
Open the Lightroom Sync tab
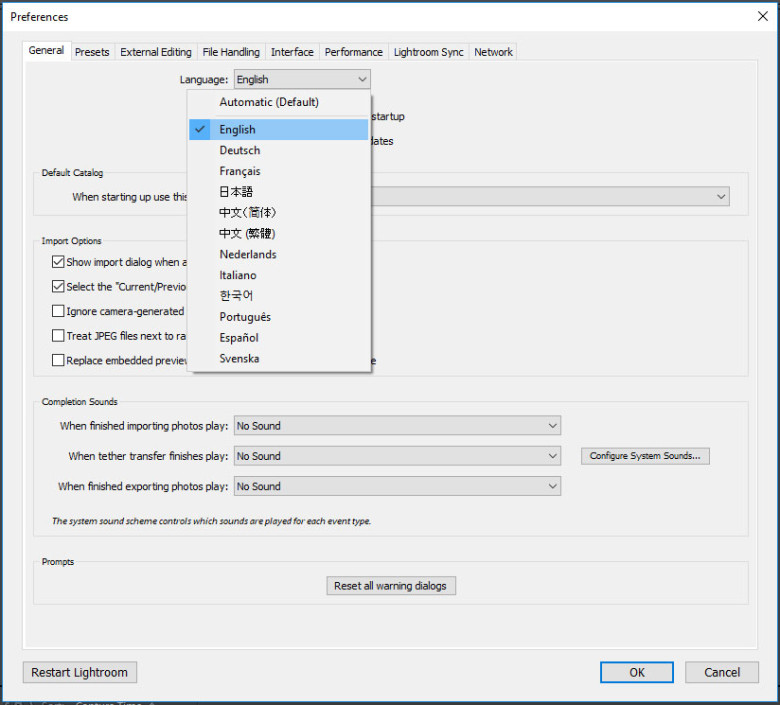tap(428, 52)
